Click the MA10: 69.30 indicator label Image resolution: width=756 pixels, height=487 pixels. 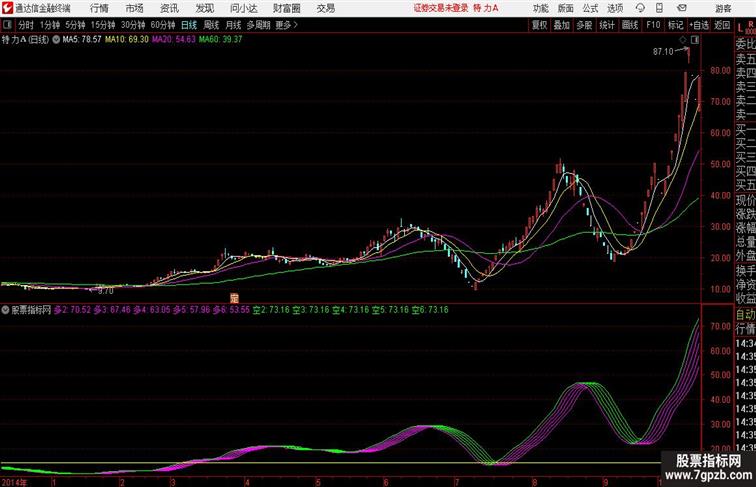point(127,40)
